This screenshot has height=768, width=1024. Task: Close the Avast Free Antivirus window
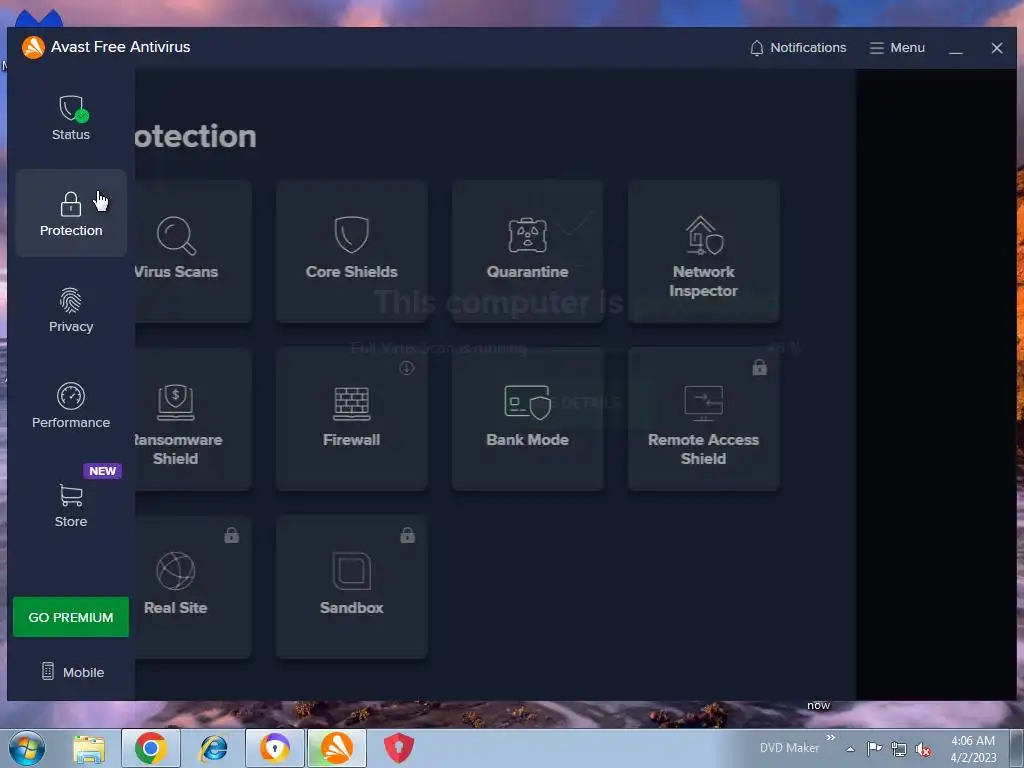[x=997, y=48]
